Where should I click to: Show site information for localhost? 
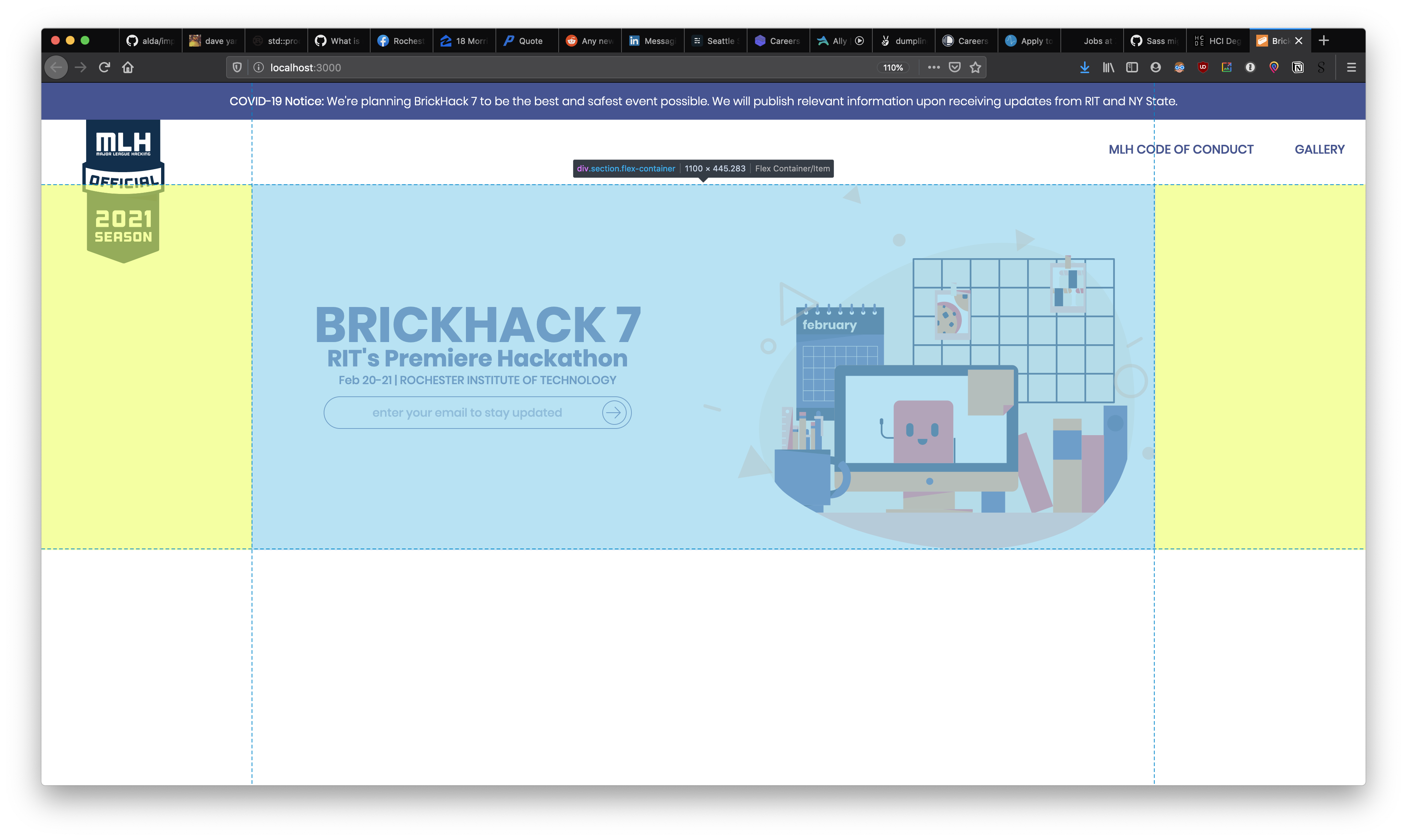point(259,67)
